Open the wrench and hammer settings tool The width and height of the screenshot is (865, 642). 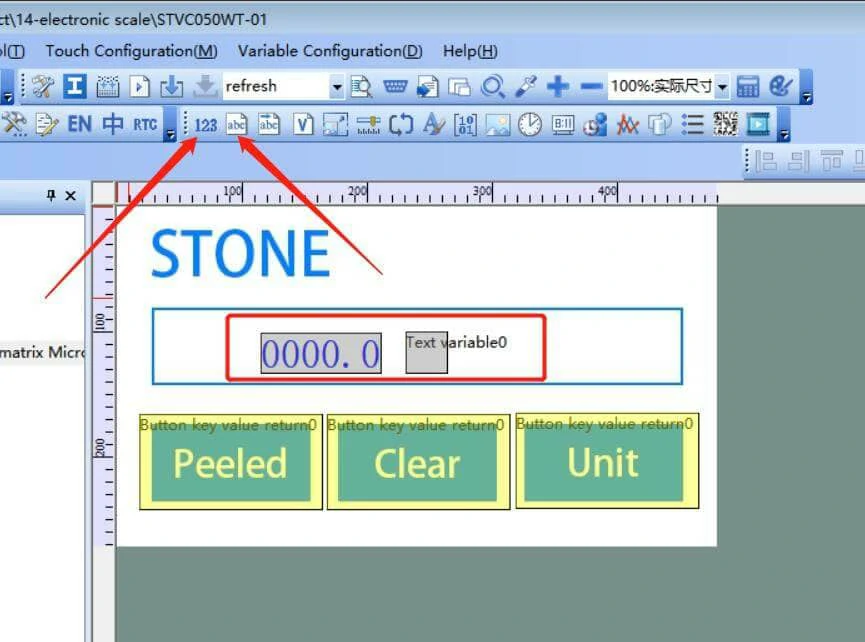[42, 86]
